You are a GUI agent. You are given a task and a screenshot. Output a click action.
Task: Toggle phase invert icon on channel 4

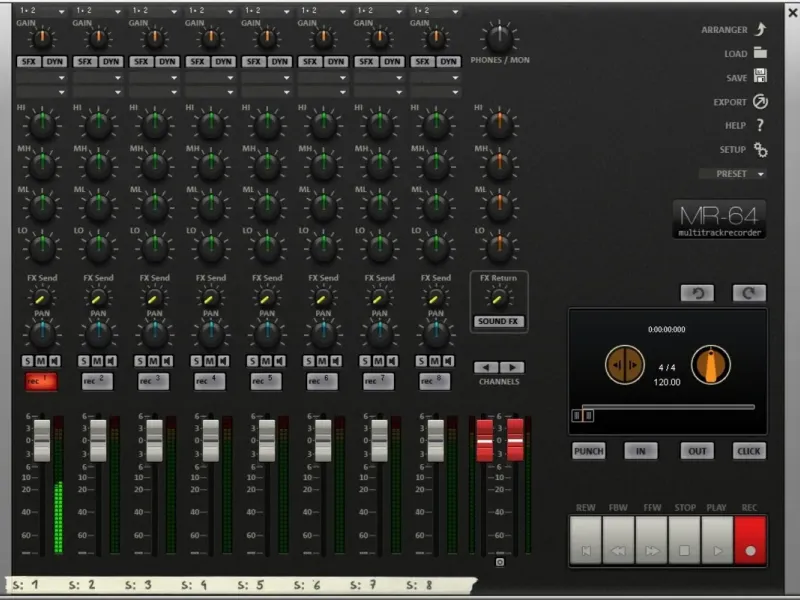click(223, 361)
